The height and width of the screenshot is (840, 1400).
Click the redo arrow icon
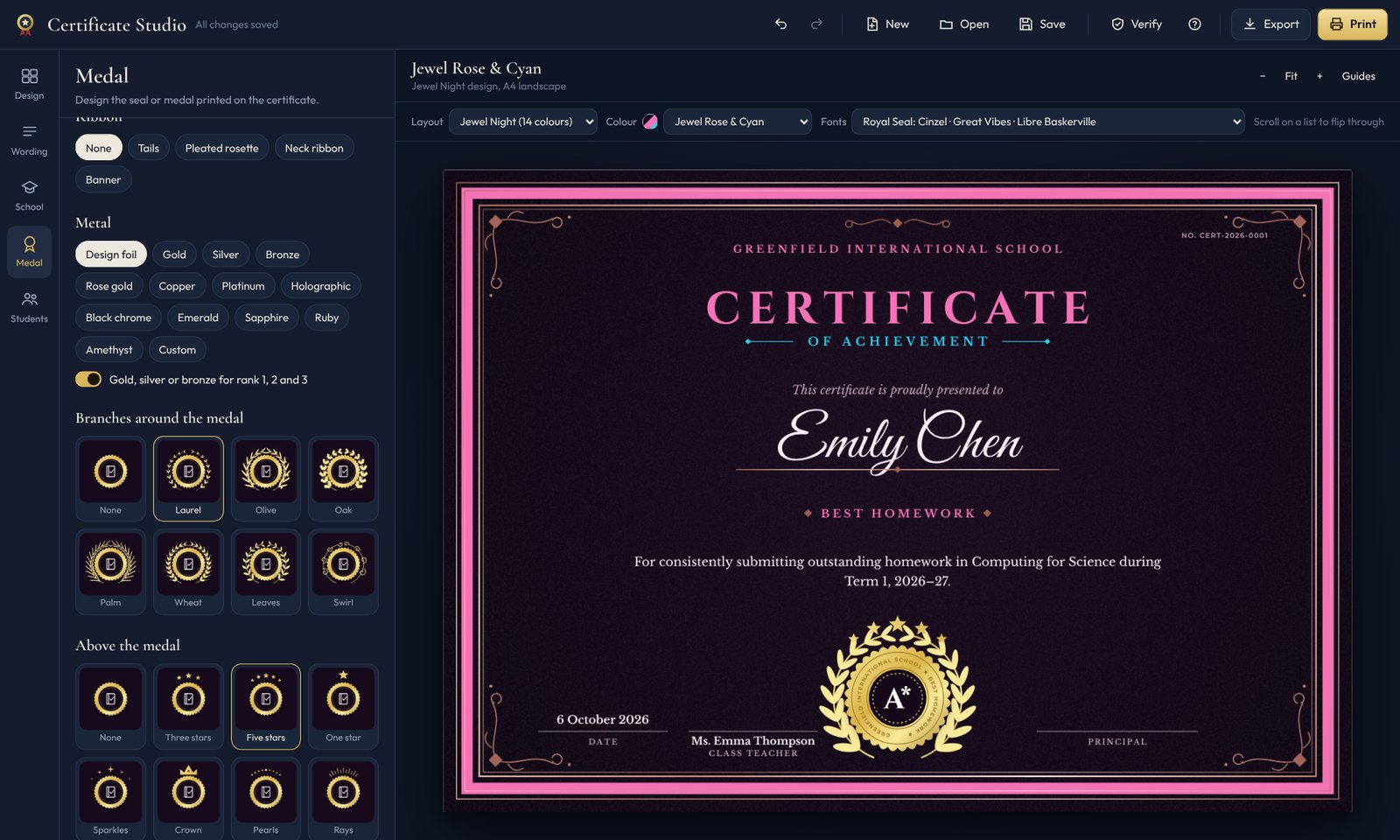pyautogui.click(x=816, y=24)
